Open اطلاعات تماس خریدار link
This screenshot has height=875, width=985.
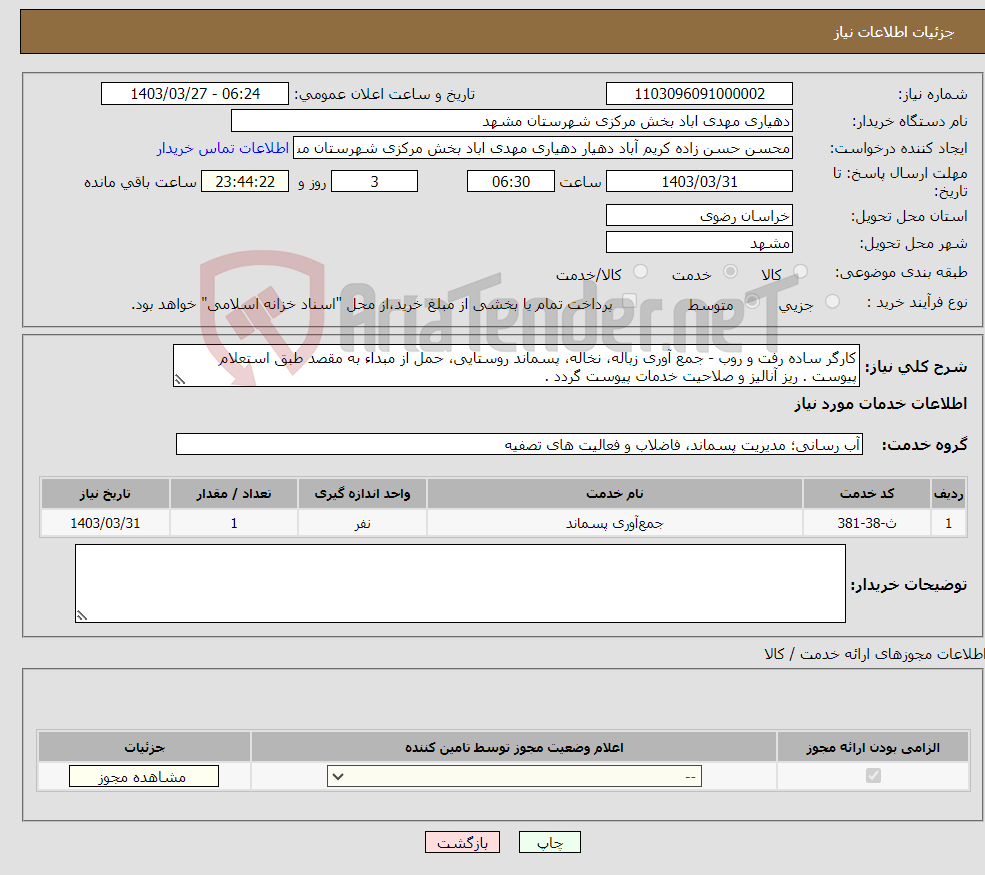[x=223, y=148]
